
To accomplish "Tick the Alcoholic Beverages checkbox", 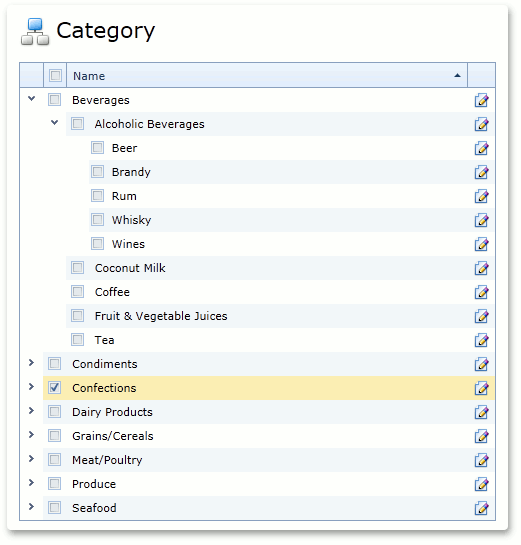I will coord(78,124).
